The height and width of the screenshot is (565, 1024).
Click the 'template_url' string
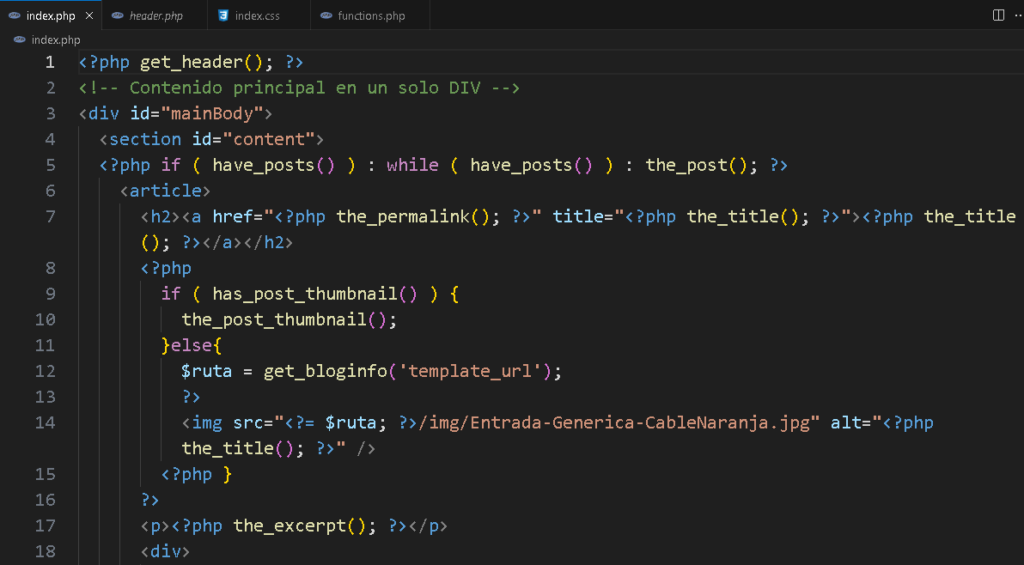[470, 371]
